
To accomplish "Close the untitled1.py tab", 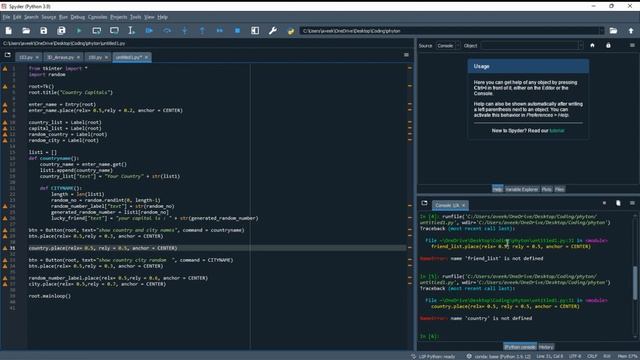I will tap(147, 57).
